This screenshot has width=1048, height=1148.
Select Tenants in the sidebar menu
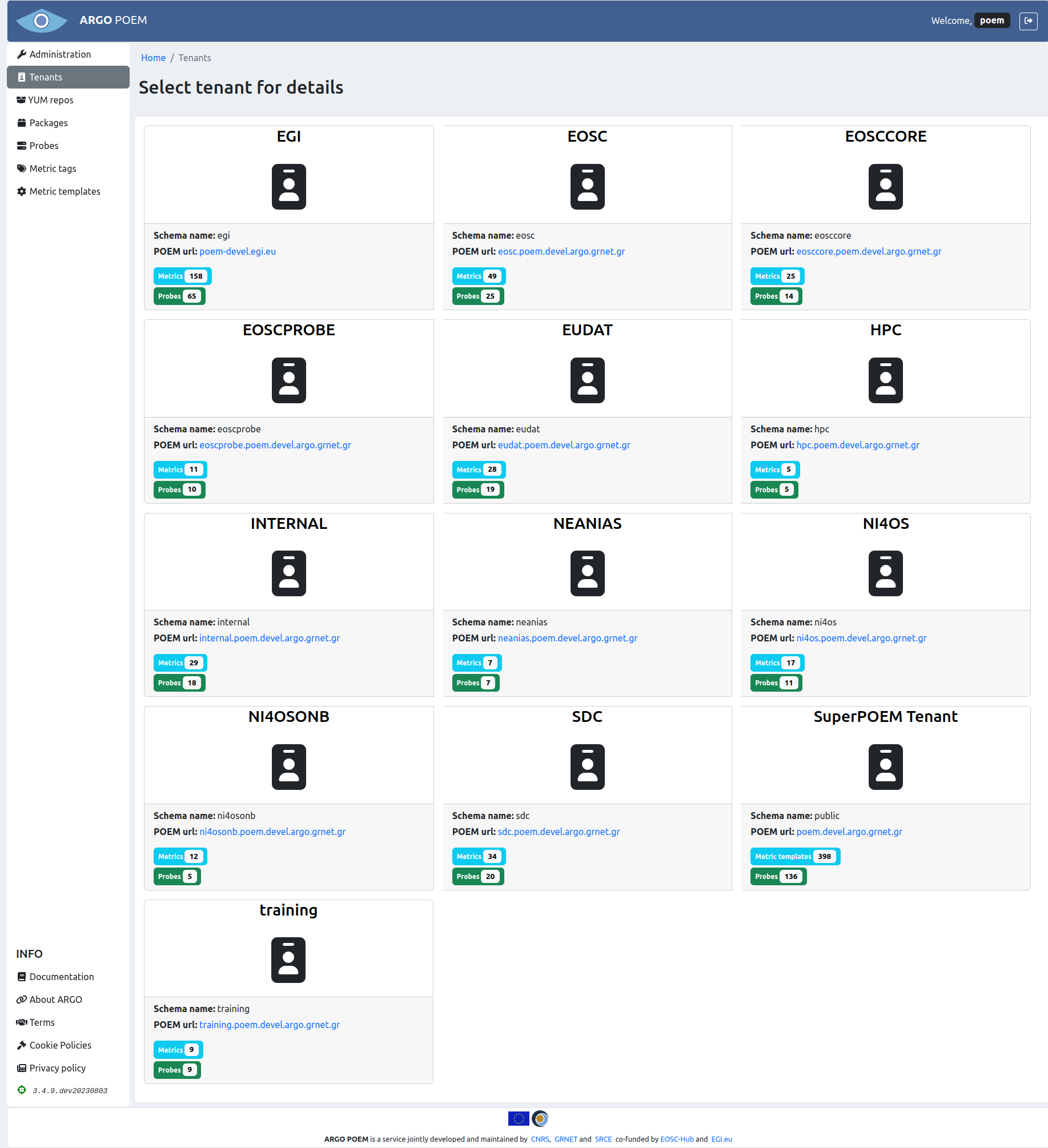tap(46, 77)
